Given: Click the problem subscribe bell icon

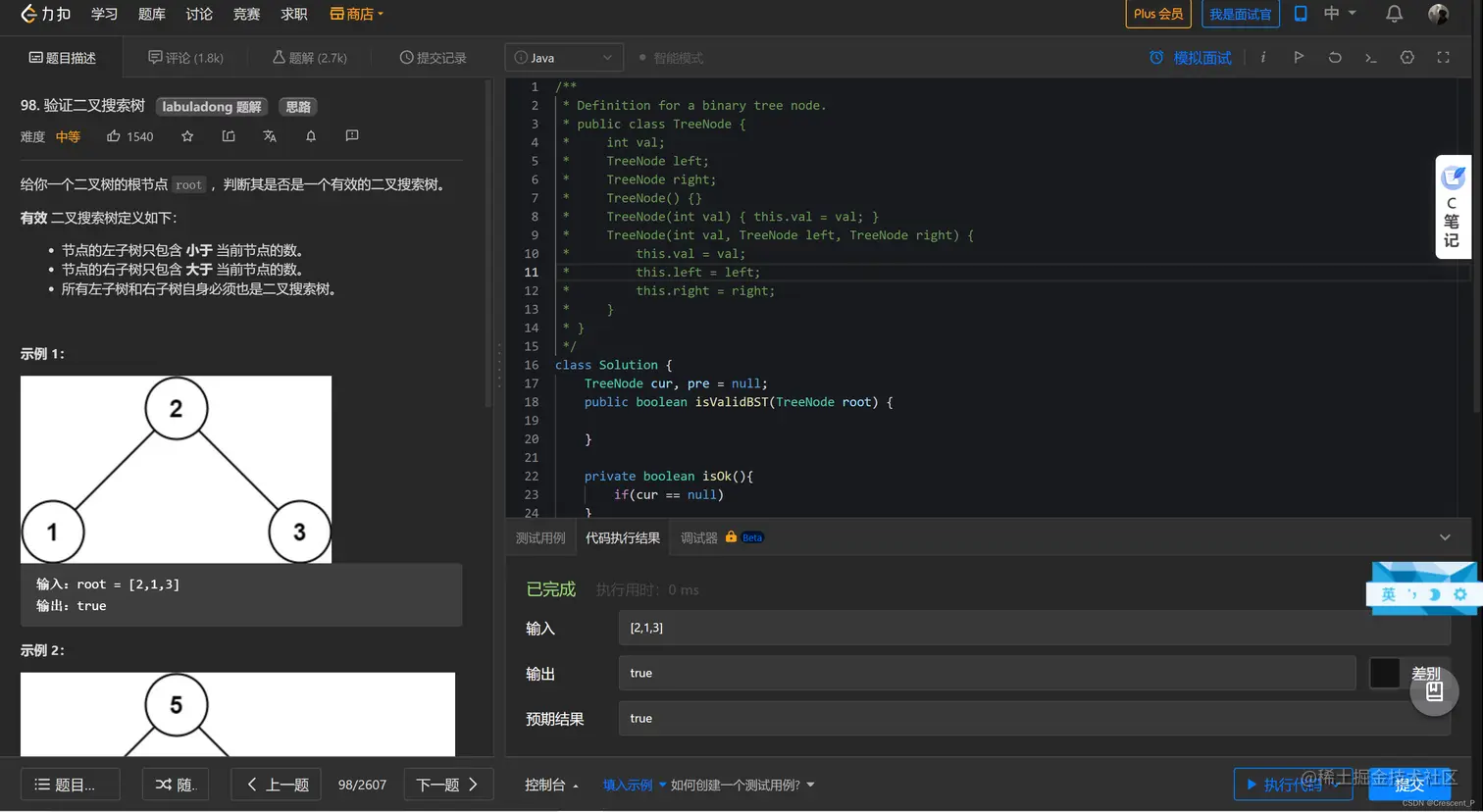Looking at the screenshot, I should click(x=311, y=136).
